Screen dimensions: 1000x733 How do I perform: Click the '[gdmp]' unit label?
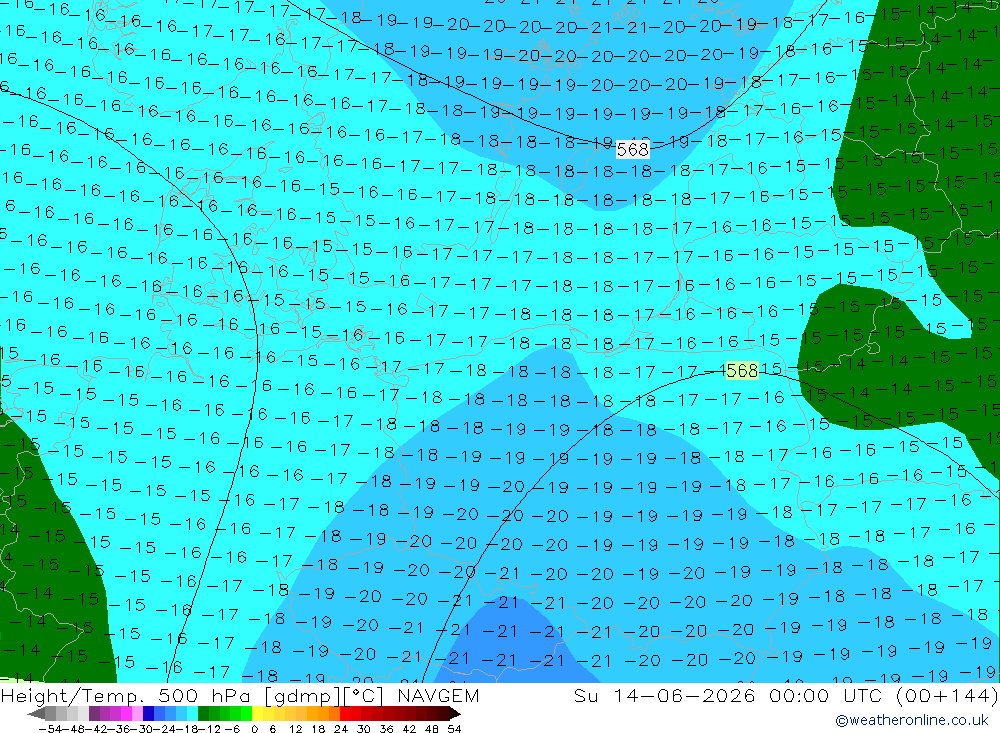302,696
